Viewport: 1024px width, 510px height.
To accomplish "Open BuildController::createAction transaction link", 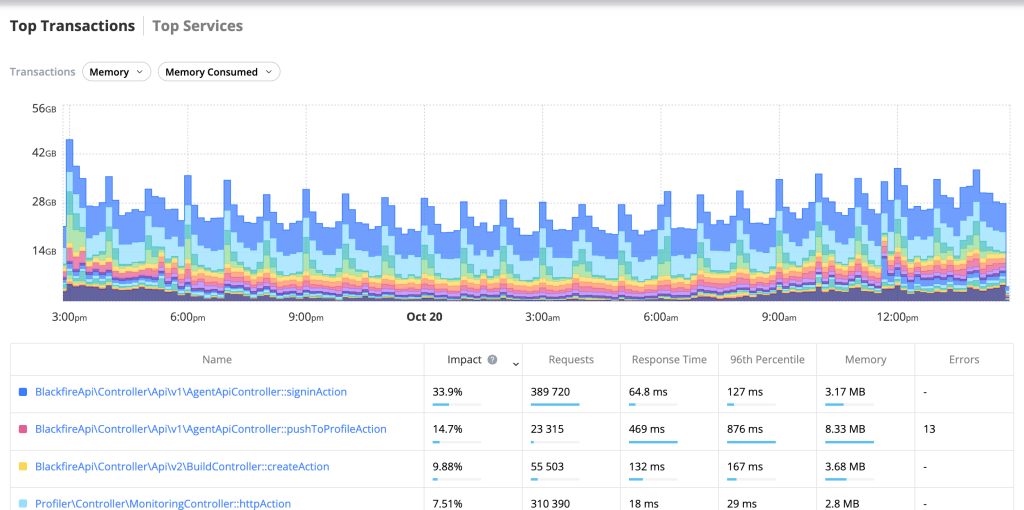I will (182, 467).
